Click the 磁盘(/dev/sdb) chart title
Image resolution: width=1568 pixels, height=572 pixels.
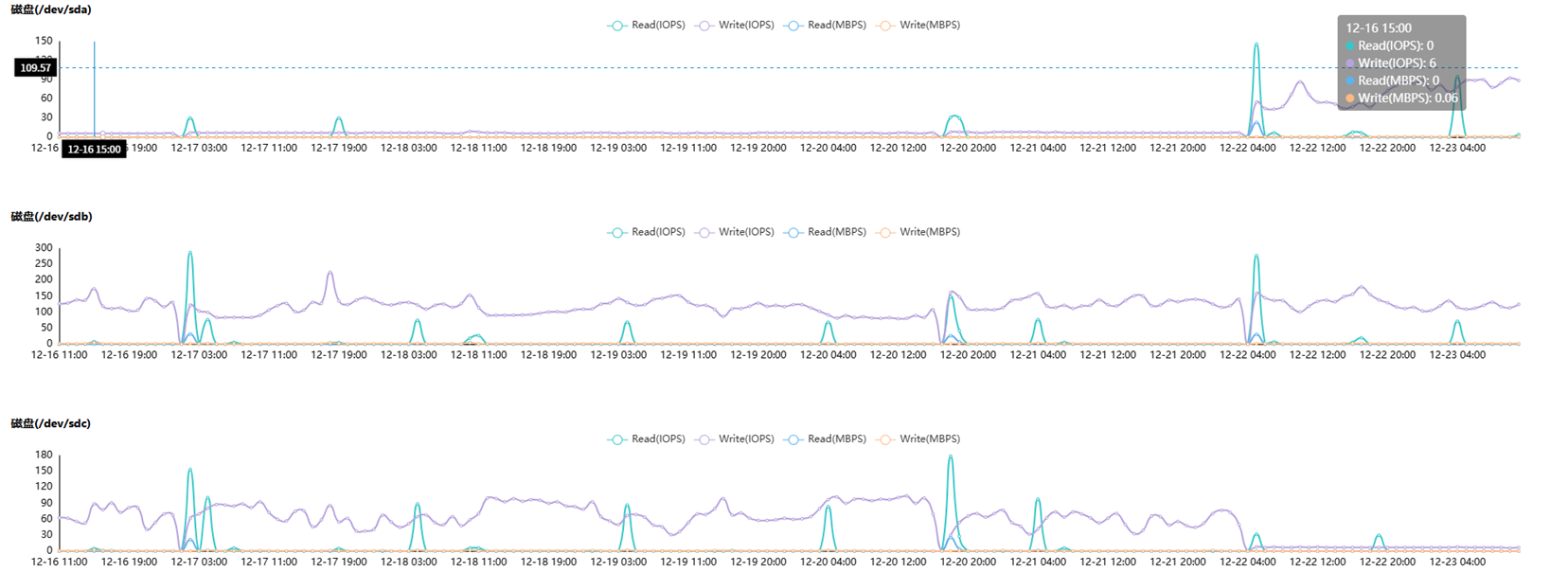[51, 217]
